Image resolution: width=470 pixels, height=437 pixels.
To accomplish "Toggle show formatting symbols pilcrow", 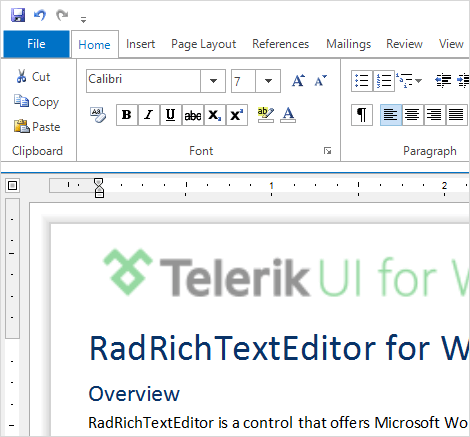I will coord(362,115).
